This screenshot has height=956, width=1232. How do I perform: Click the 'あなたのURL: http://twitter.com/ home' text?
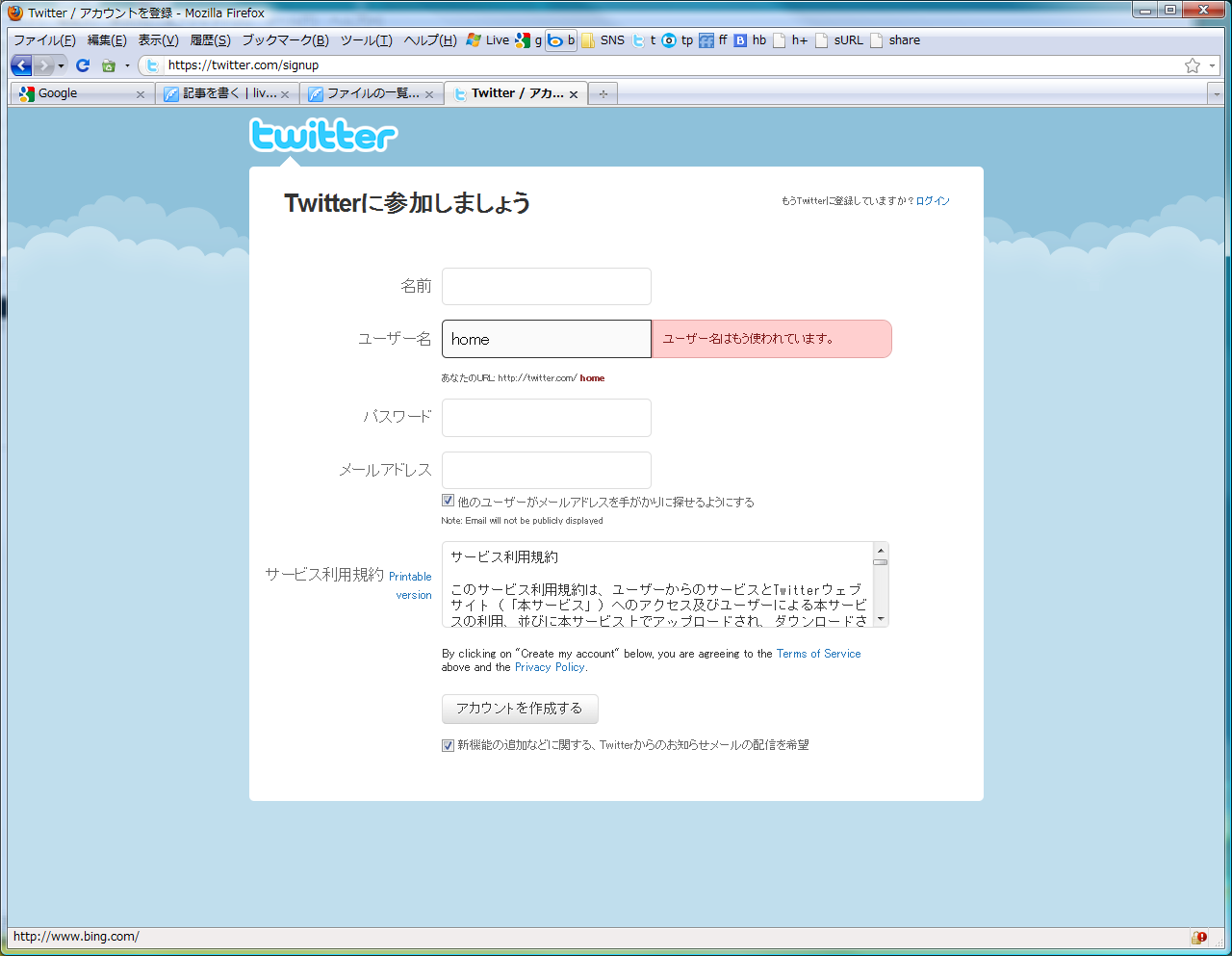[x=524, y=378]
